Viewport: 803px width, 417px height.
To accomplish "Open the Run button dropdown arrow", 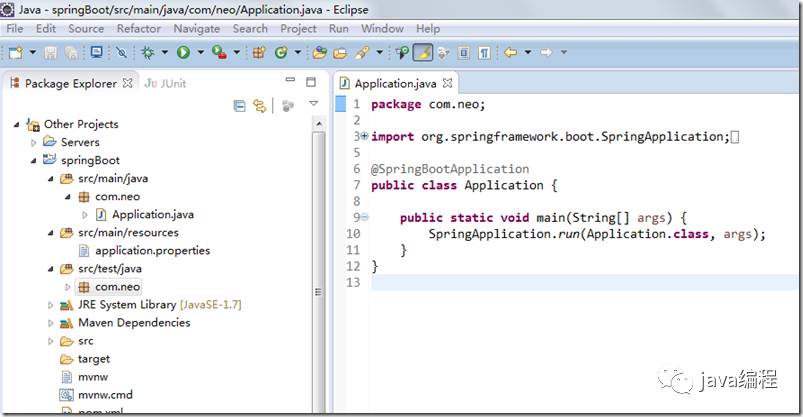I will tap(200, 52).
